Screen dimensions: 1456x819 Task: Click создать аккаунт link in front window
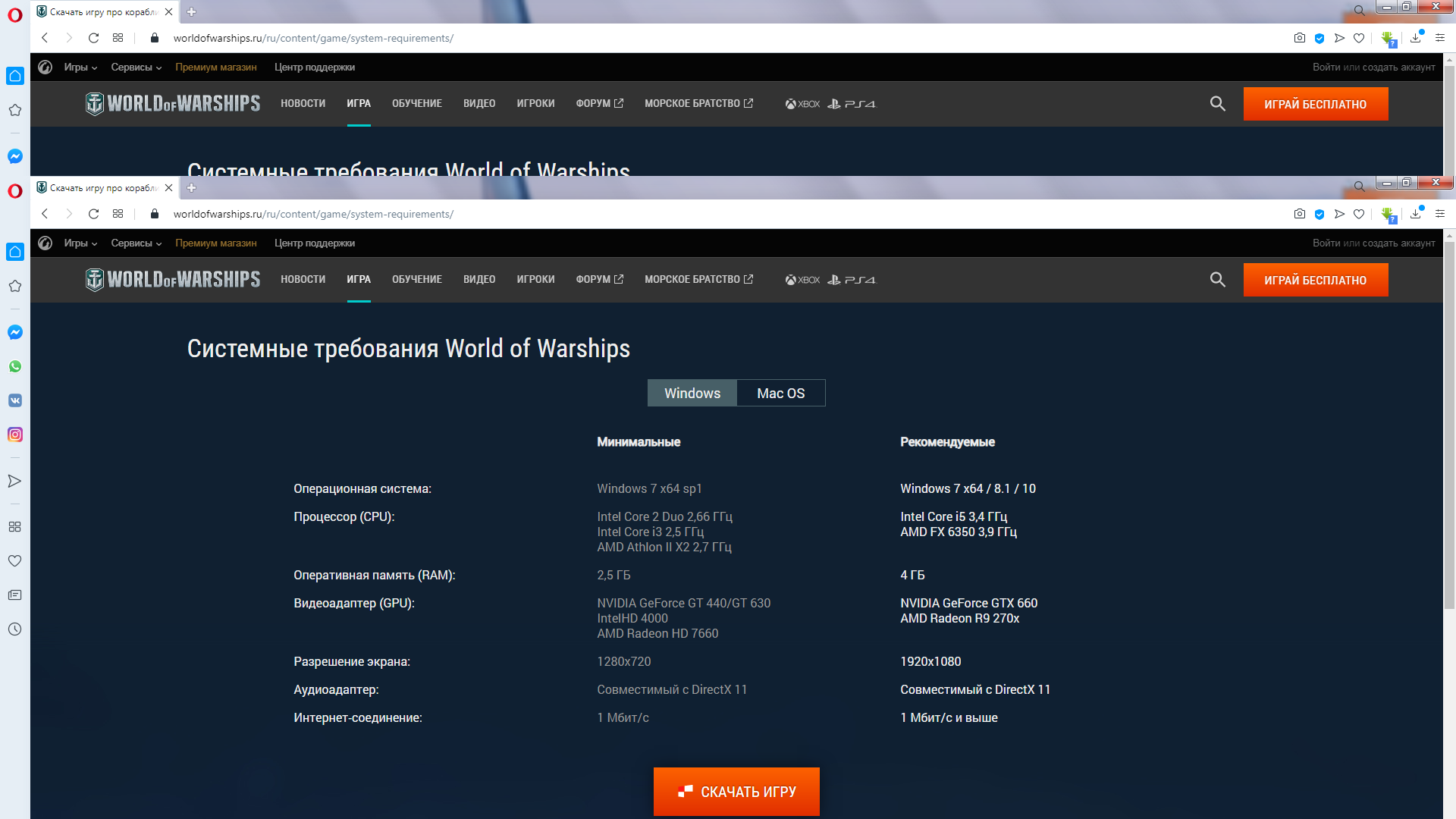click(1398, 243)
